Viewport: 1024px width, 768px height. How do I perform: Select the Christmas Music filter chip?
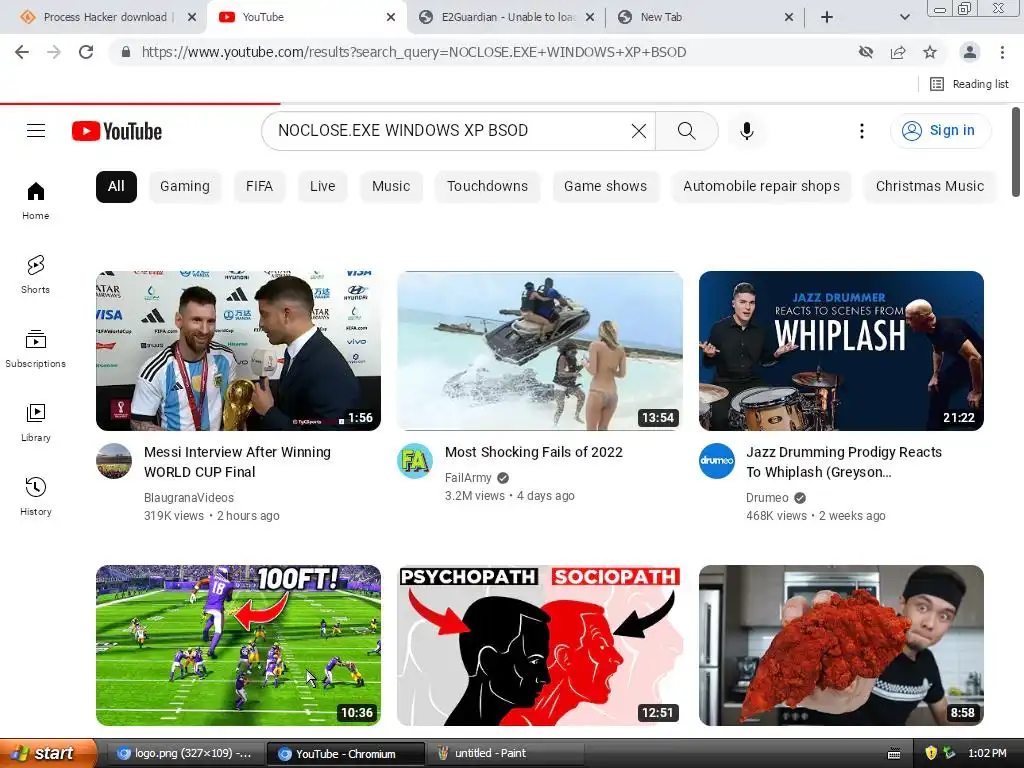[x=930, y=187]
